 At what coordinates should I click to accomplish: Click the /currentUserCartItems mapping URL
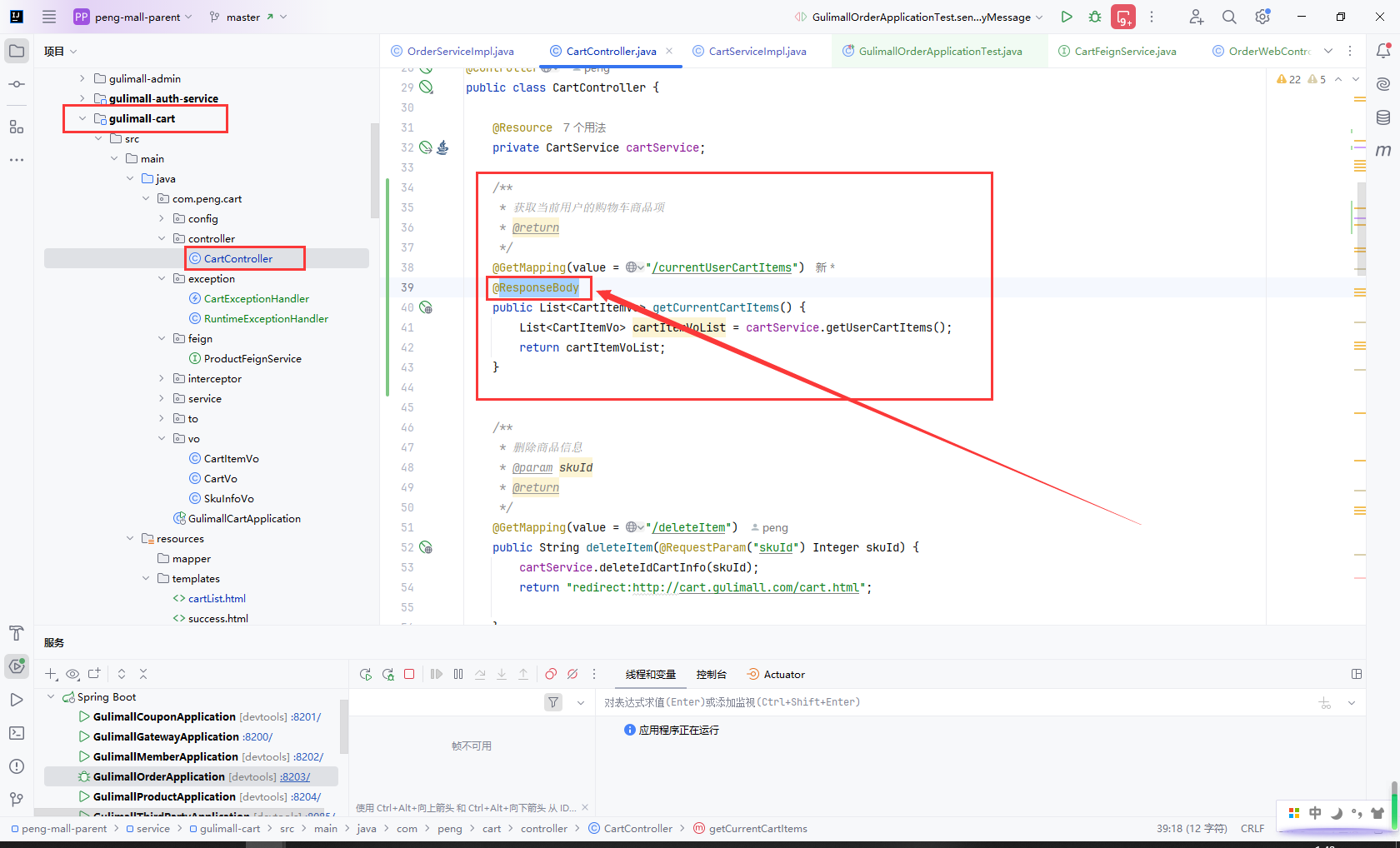pos(722,267)
